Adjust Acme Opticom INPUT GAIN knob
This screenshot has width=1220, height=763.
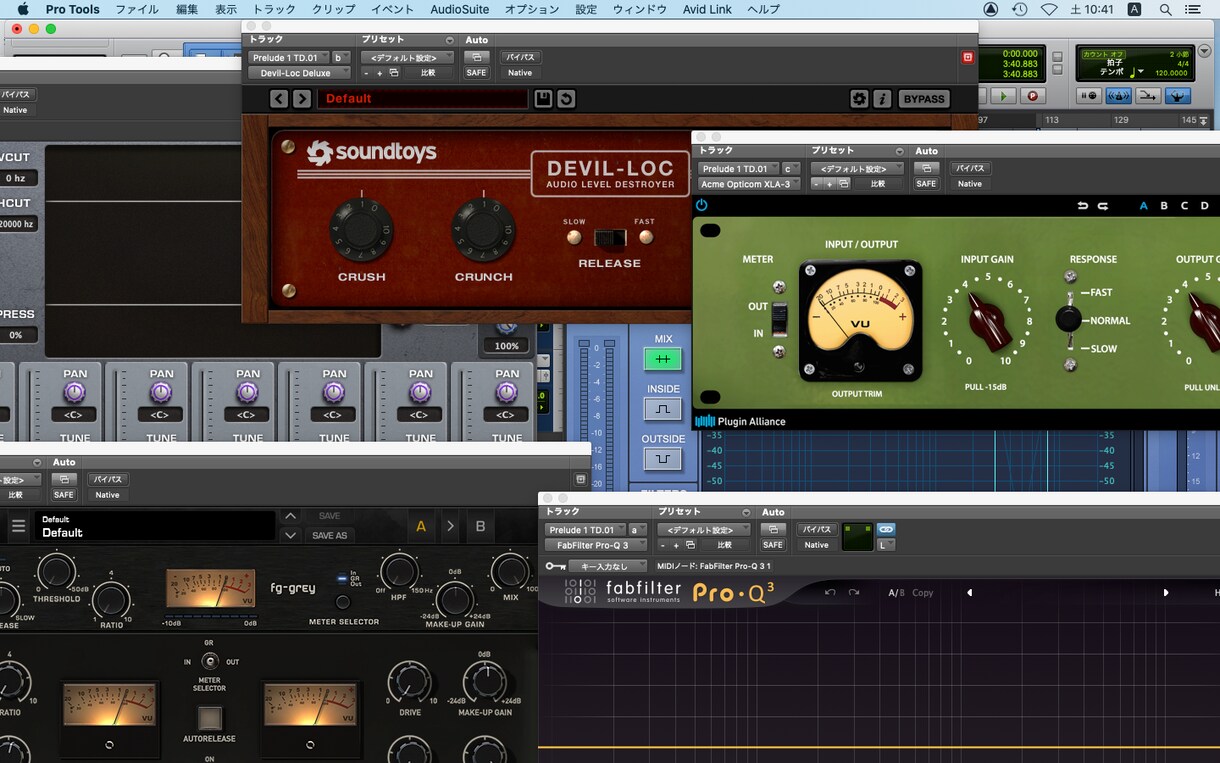click(989, 319)
